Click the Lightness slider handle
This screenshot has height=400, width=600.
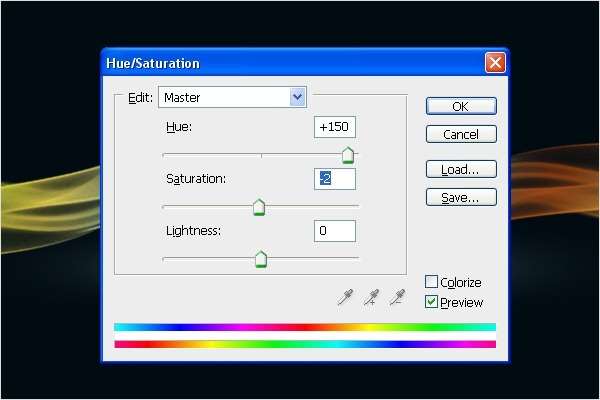261,259
